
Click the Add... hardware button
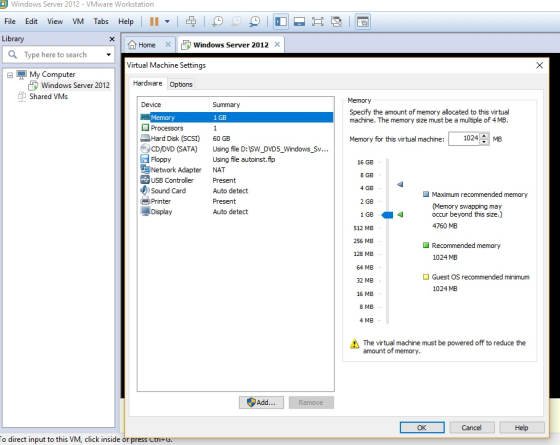(261, 402)
